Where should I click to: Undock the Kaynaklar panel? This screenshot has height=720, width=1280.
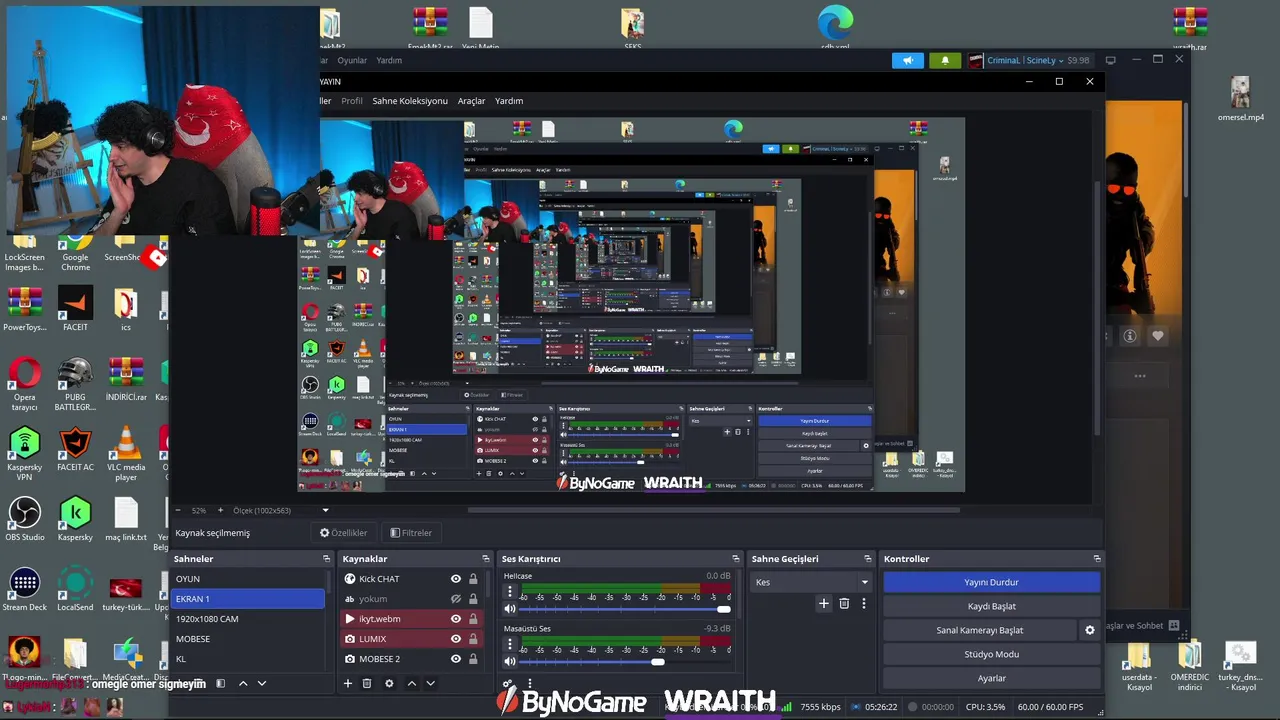(x=486, y=559)
